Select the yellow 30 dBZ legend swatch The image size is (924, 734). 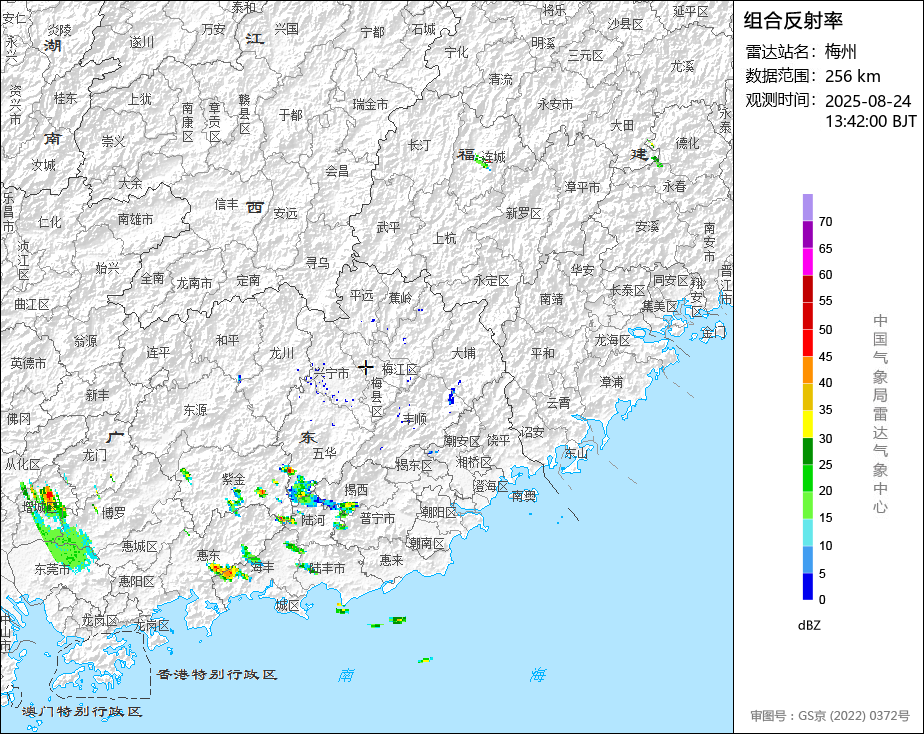(x=808, y=424)
